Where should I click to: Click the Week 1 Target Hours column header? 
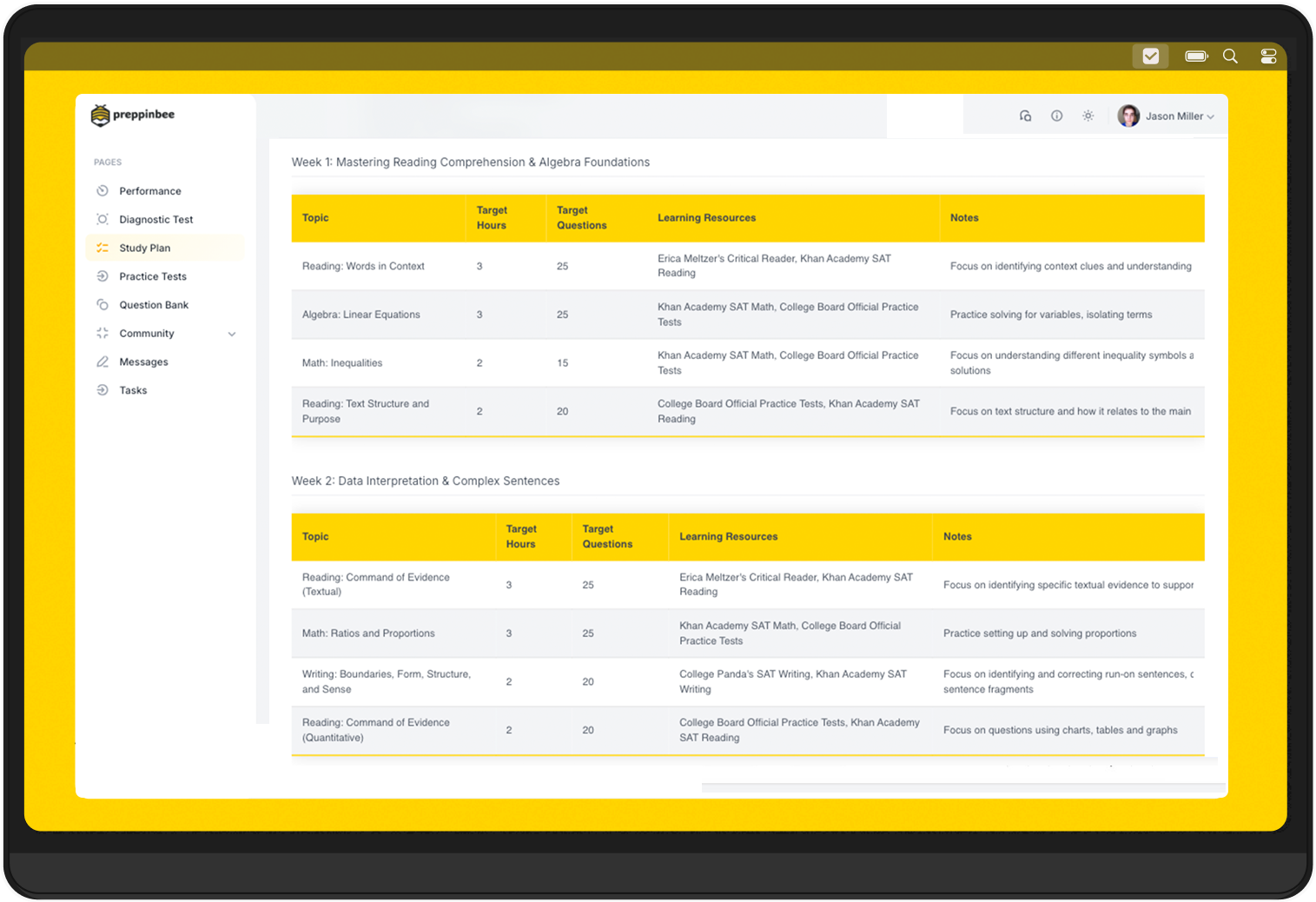492,218
